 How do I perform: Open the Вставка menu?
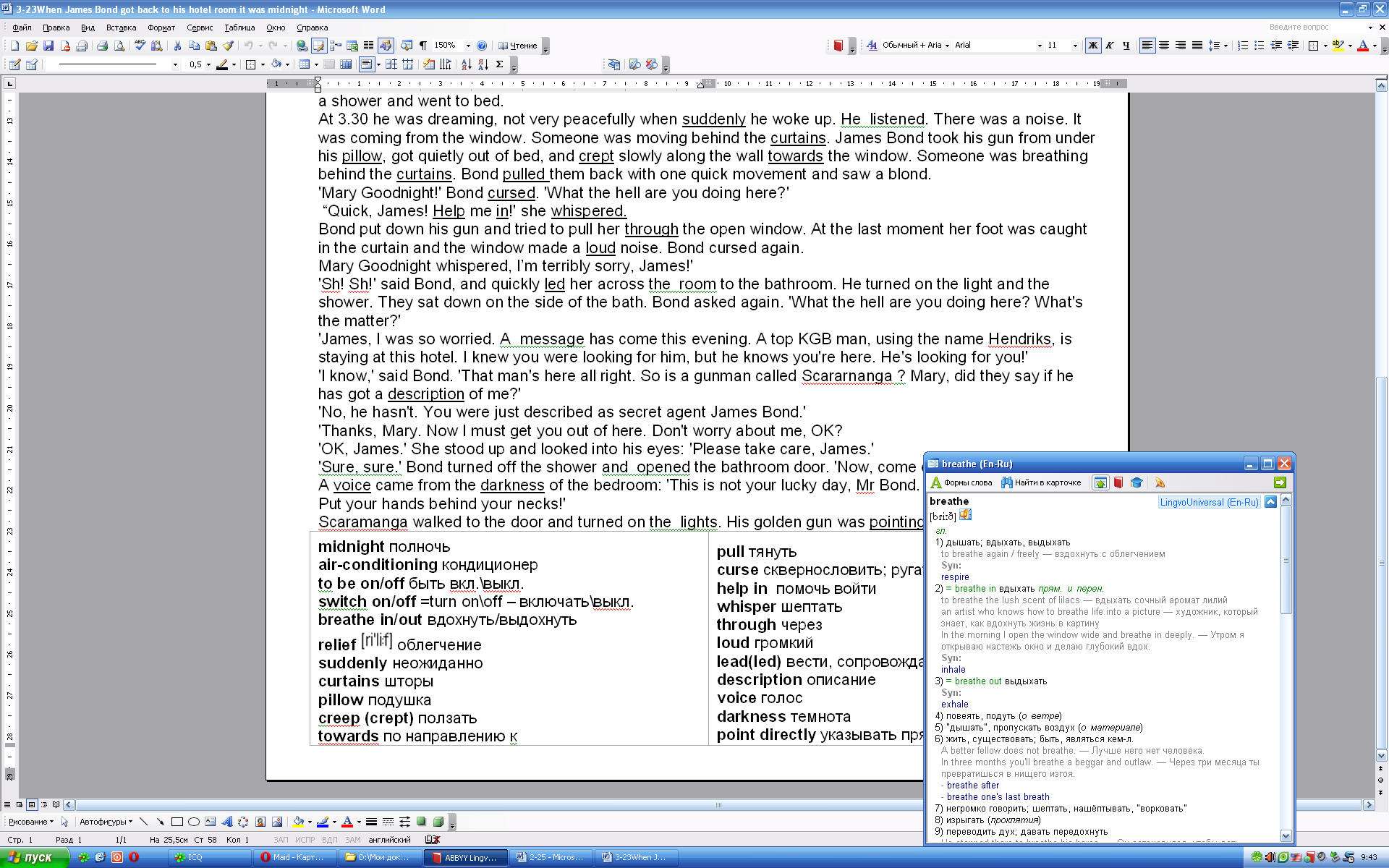[x=121, y=27]
